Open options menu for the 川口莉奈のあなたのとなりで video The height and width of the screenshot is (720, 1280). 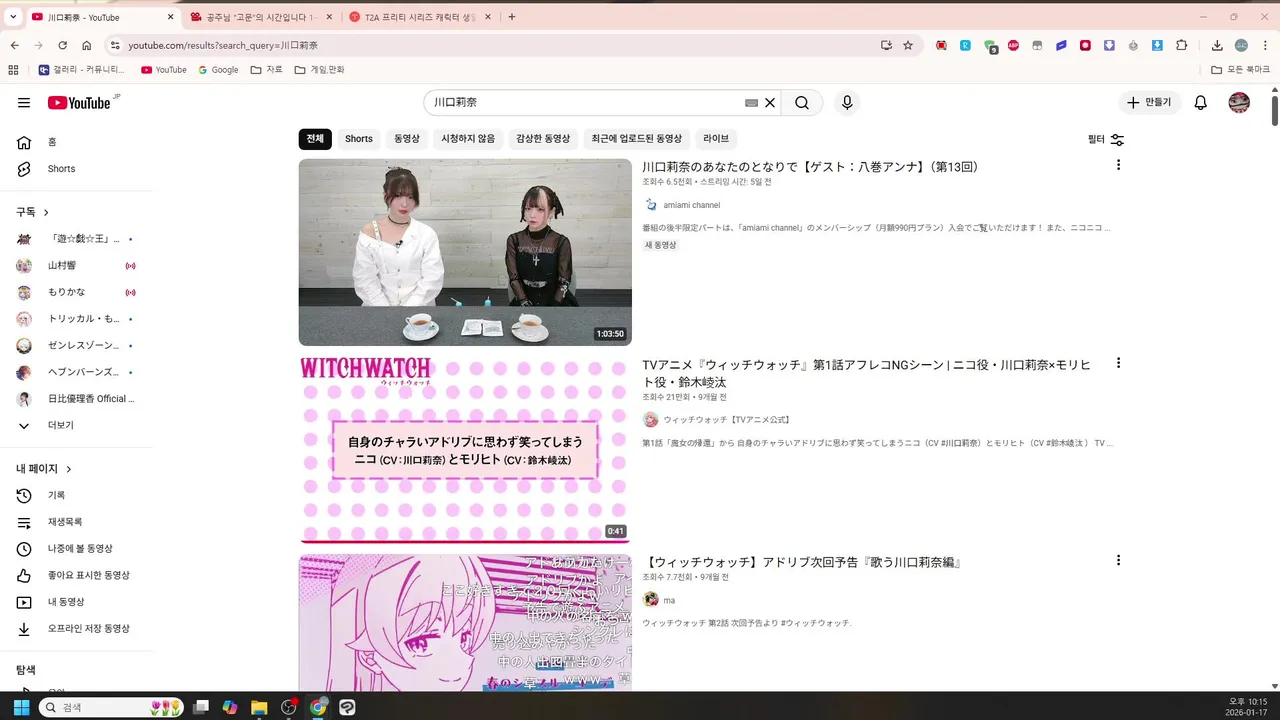pyautogui.click(x=1118, y=165)
